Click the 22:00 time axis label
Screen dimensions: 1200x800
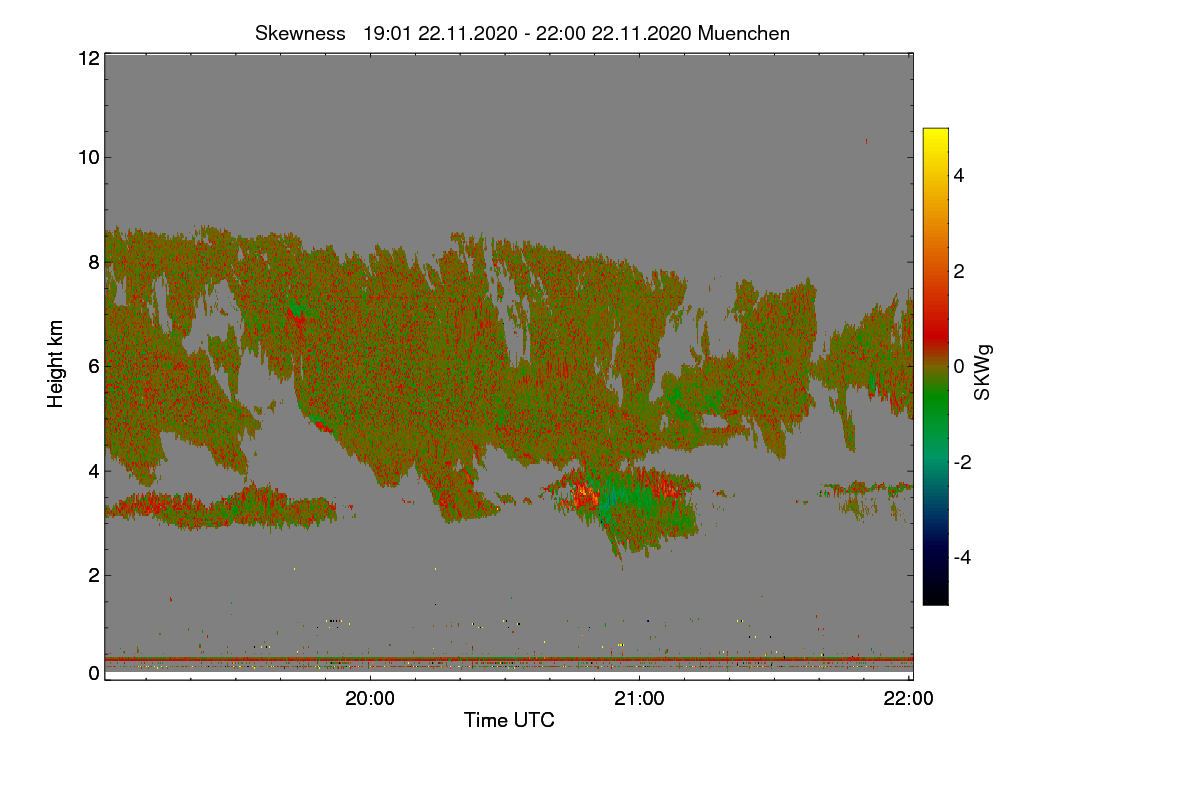pos(909,699)
